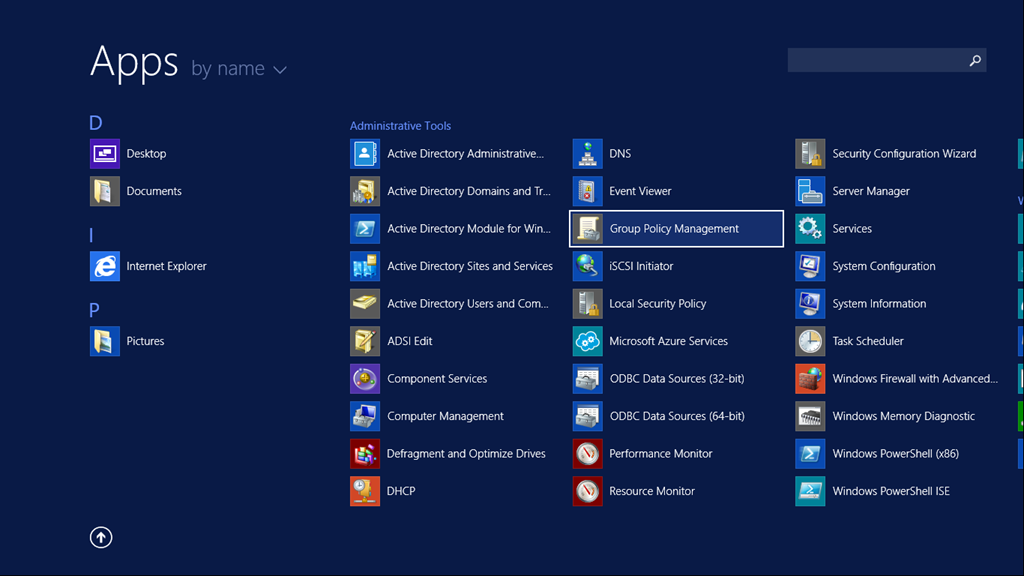Open ODBC Data Sources (64-bit) icon
Image resolution: width=1024 pixels, height=576 pixels.
tap(587, 416)
